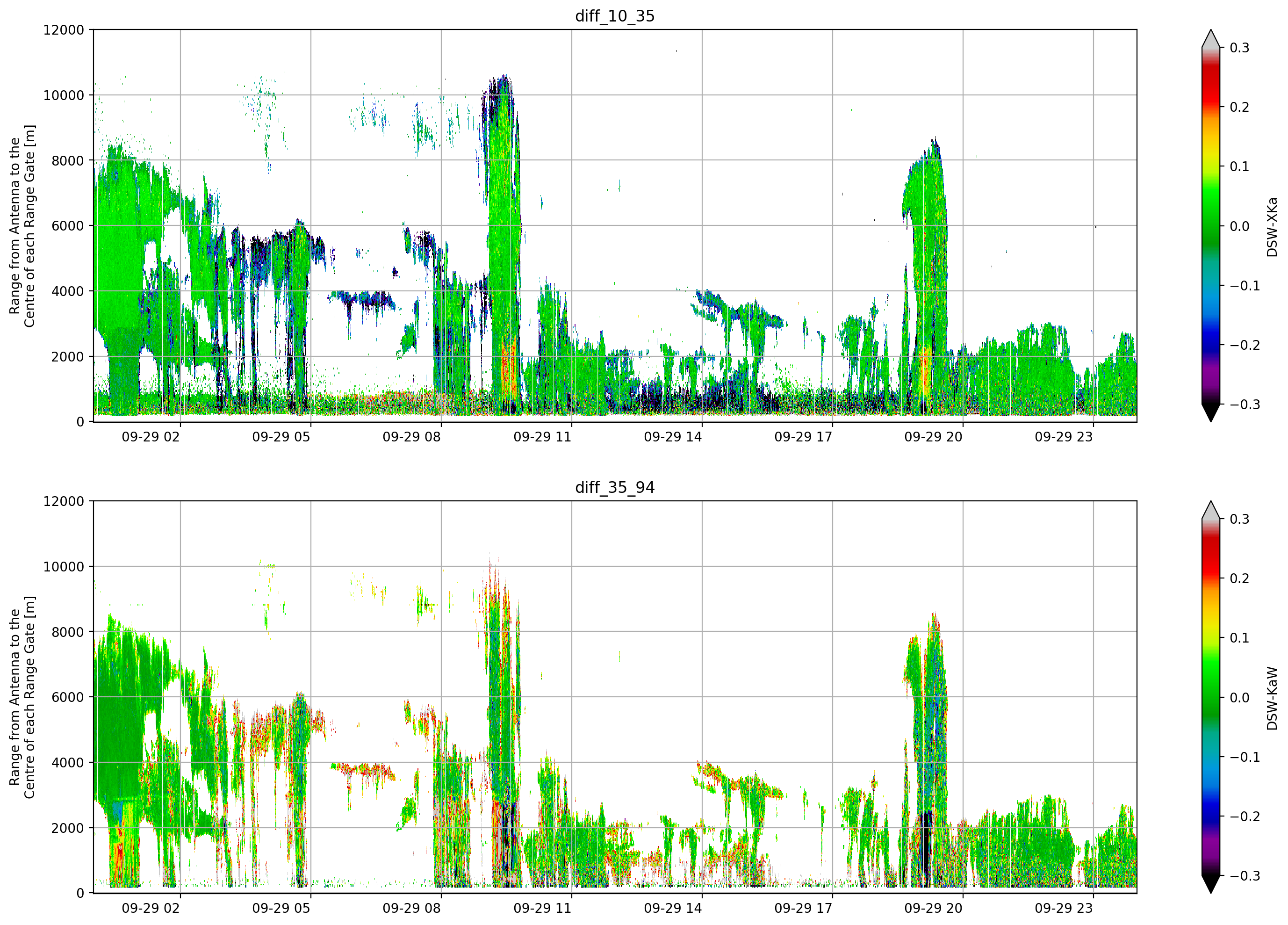Click the 10000 tick in diff_10_35 plot
This screenshot has height=925, width=1288.
[64, 95]
